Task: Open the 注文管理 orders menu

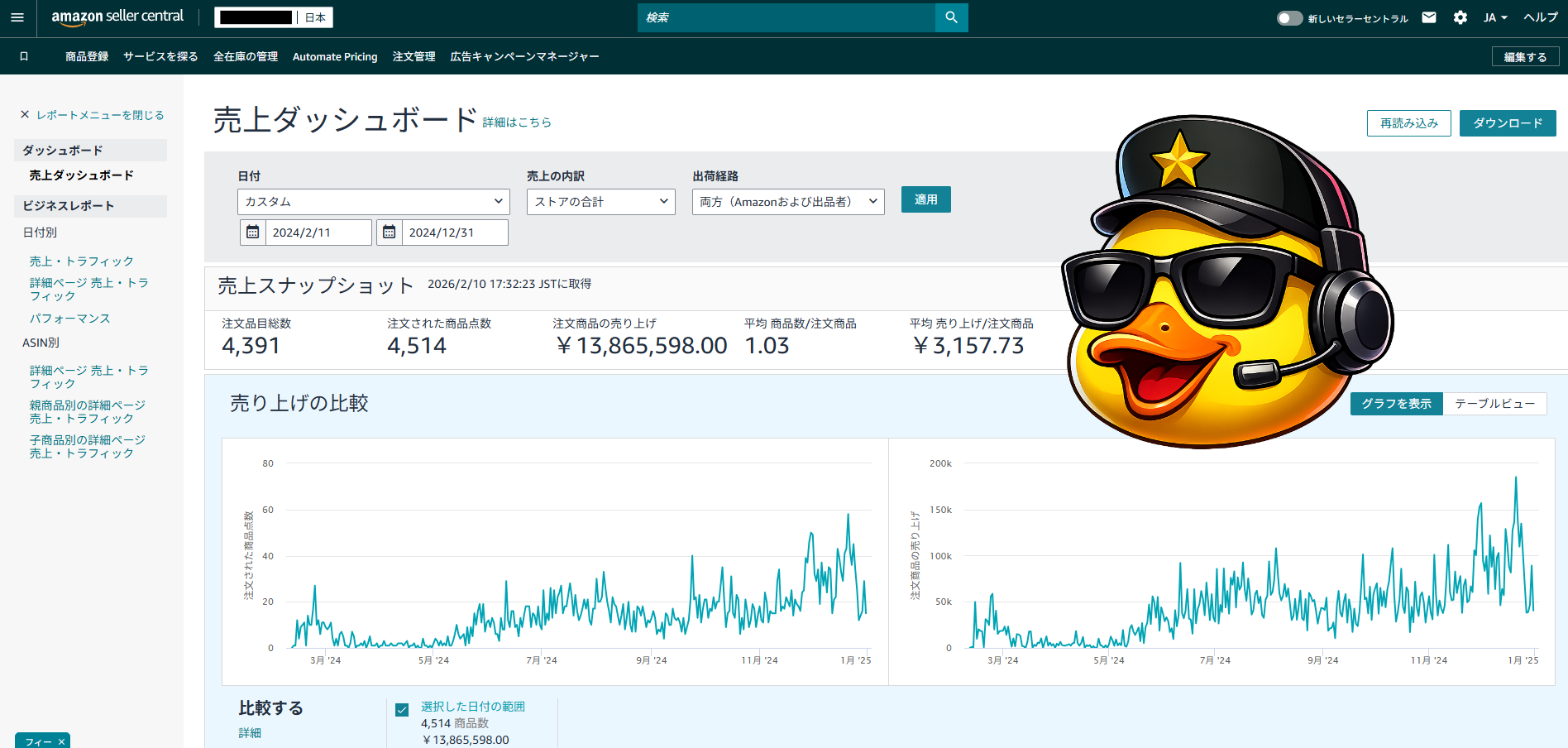Action: tap(414, 57)
